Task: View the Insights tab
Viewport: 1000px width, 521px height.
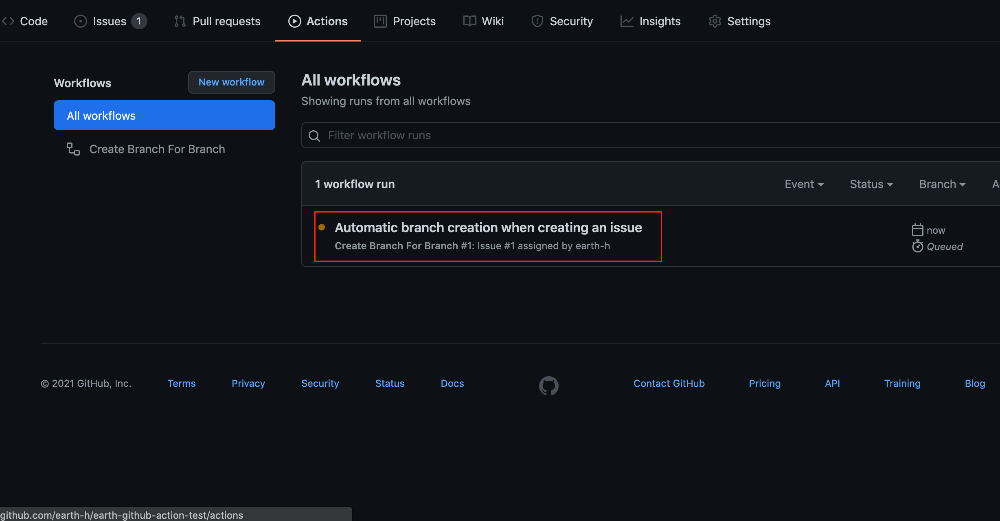Action: coord(651,21)
